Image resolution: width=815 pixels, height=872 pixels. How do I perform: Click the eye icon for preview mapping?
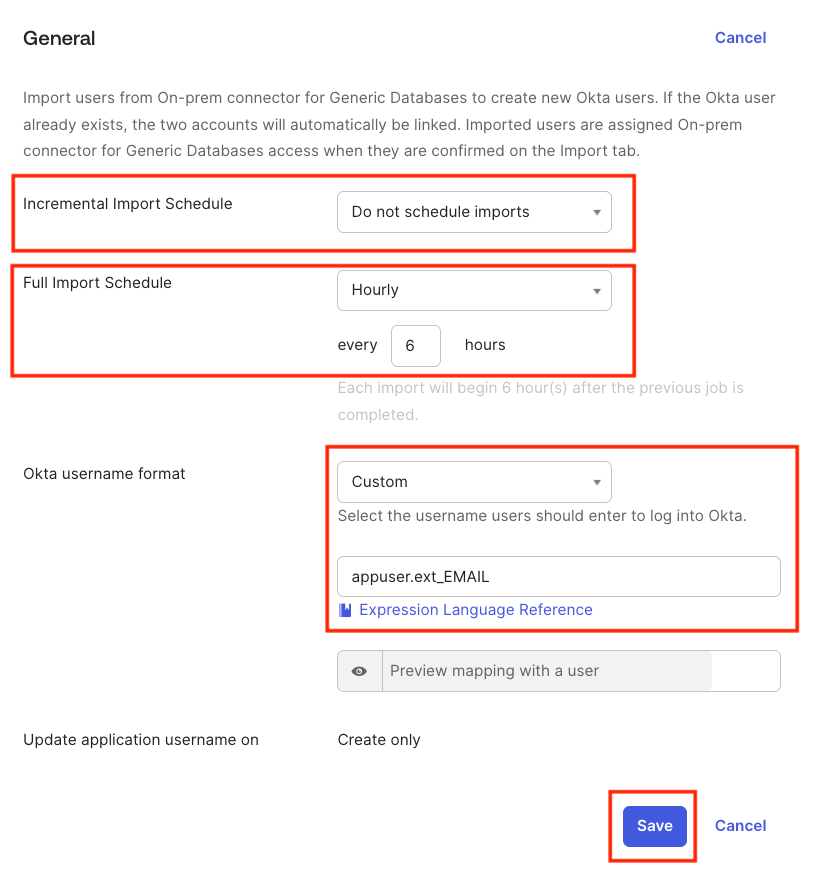click(x=360, y=671)
